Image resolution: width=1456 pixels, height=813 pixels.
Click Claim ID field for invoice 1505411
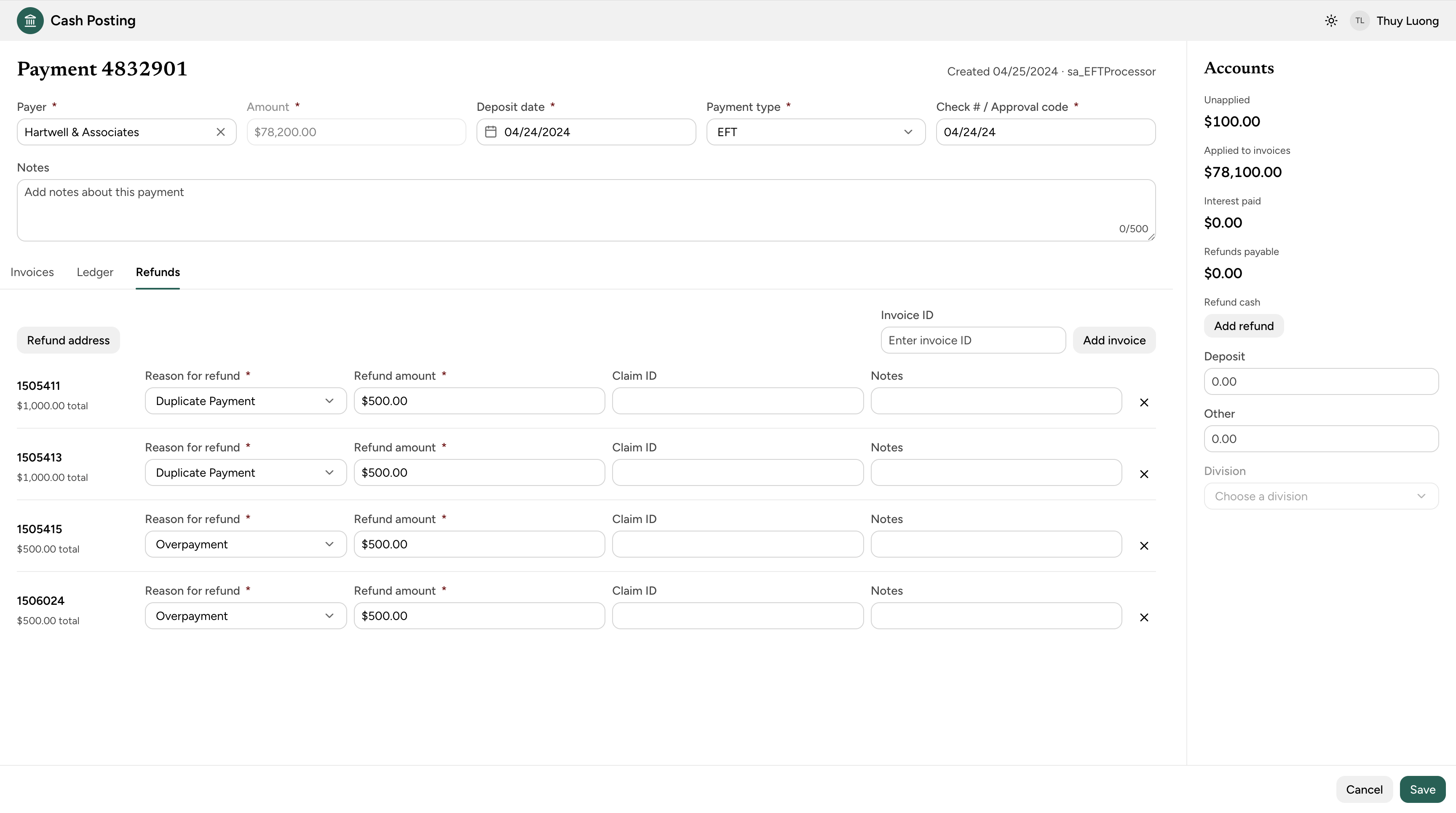pos(738,401)
